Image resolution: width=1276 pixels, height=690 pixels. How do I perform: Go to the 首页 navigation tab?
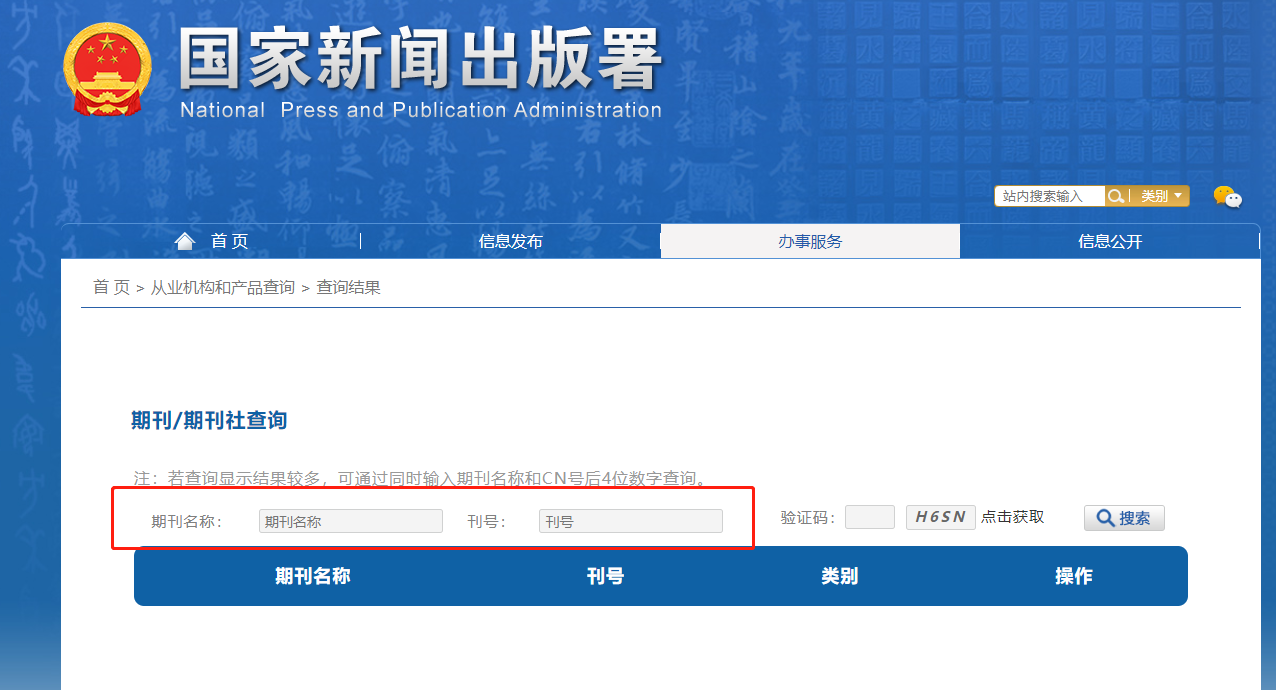coord(211,241)
